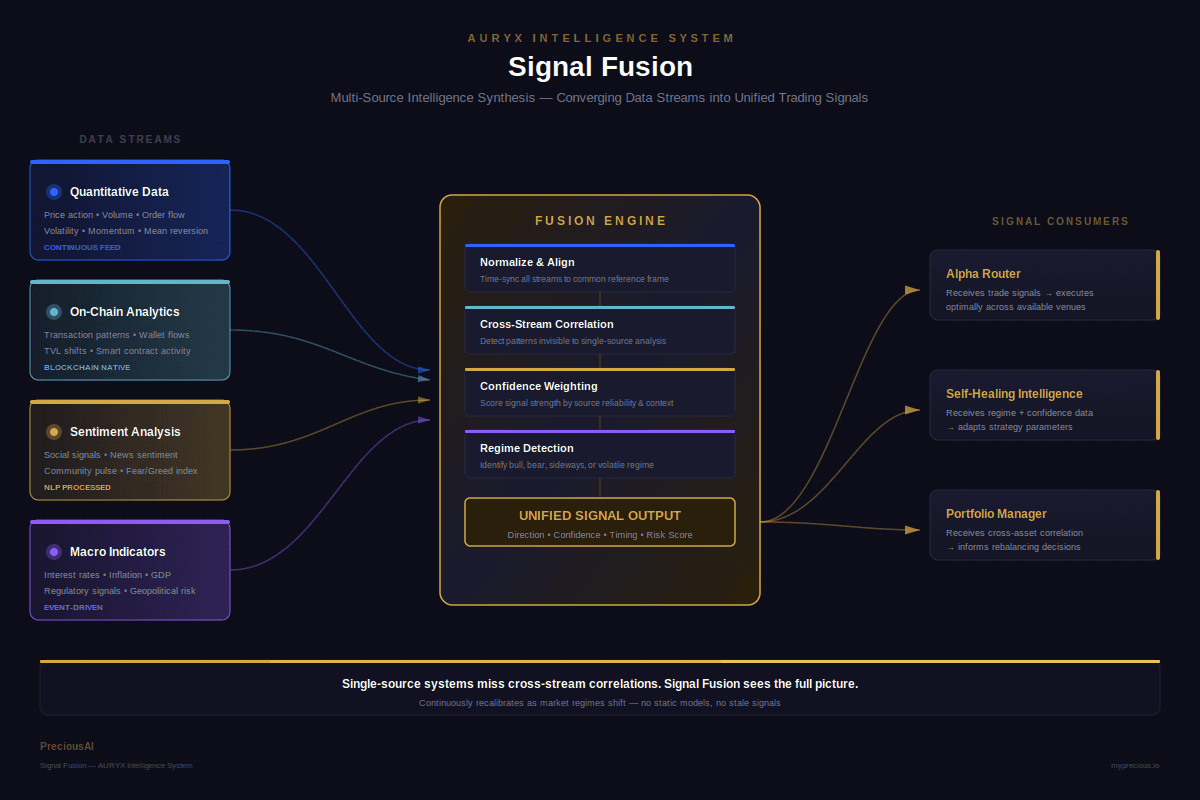Expand the Self-Healing Intelligence card
Screen dimensions: 1200x800
[x=1044, y=404]
